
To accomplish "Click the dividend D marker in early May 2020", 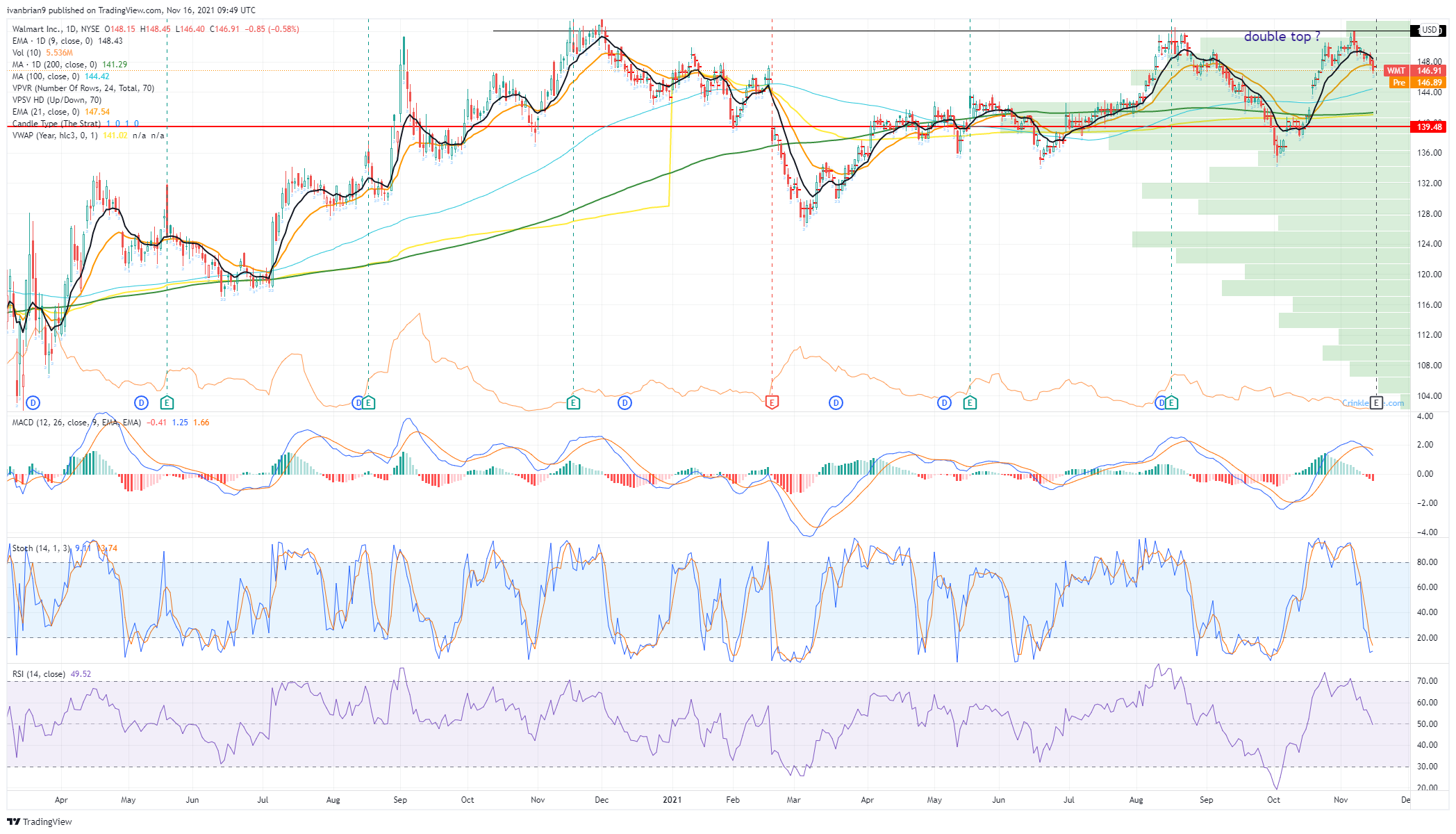I will click(x=141, y=403).
